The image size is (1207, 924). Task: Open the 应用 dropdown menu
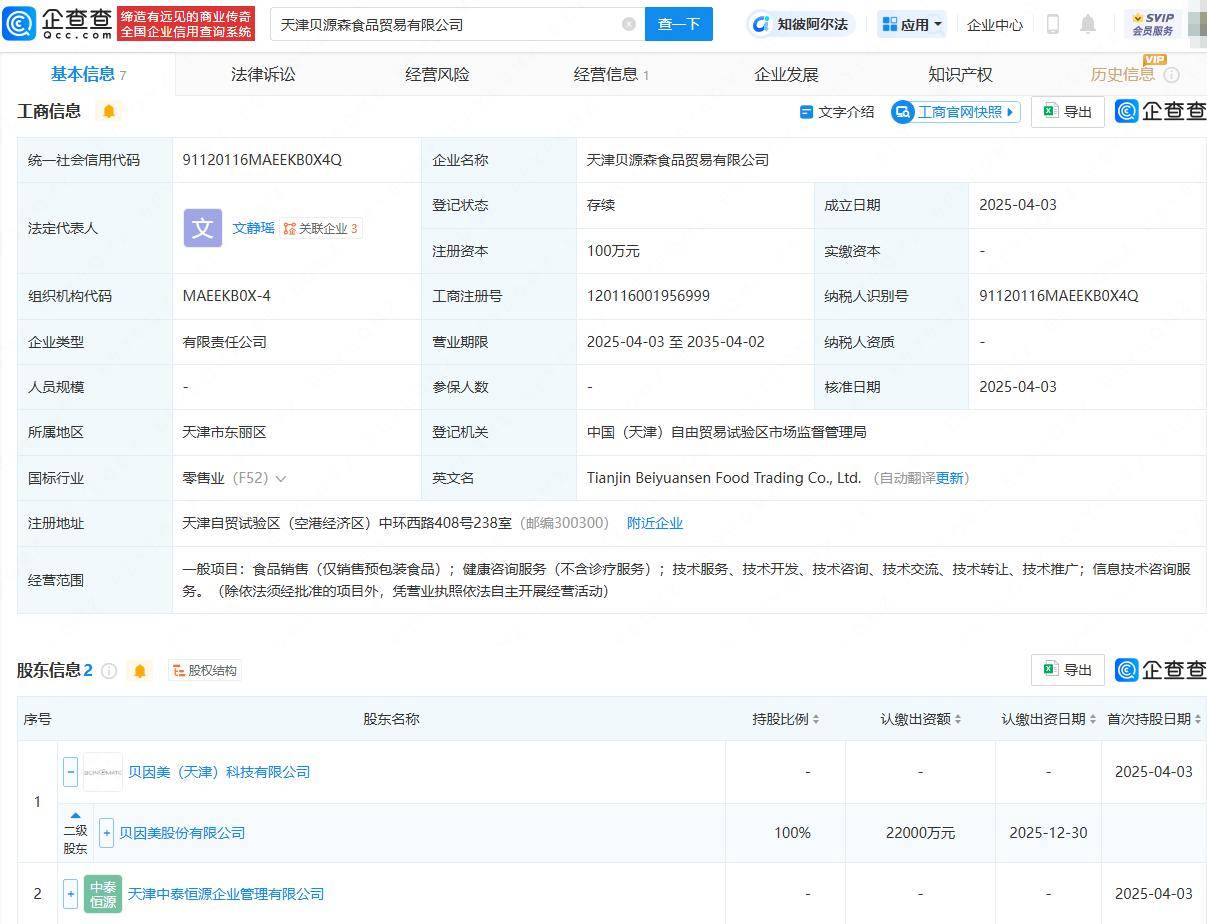(912, 24)
